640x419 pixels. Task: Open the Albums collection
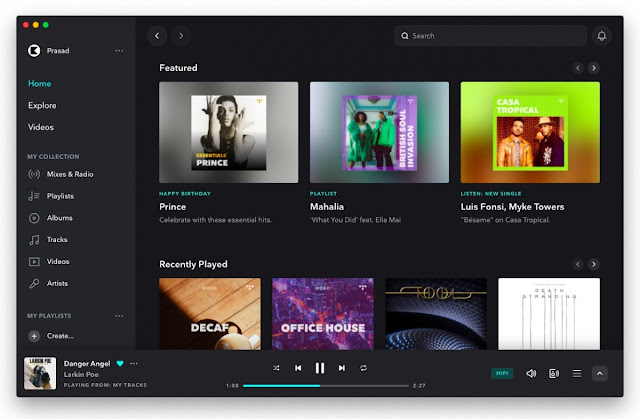click(60, 218)
